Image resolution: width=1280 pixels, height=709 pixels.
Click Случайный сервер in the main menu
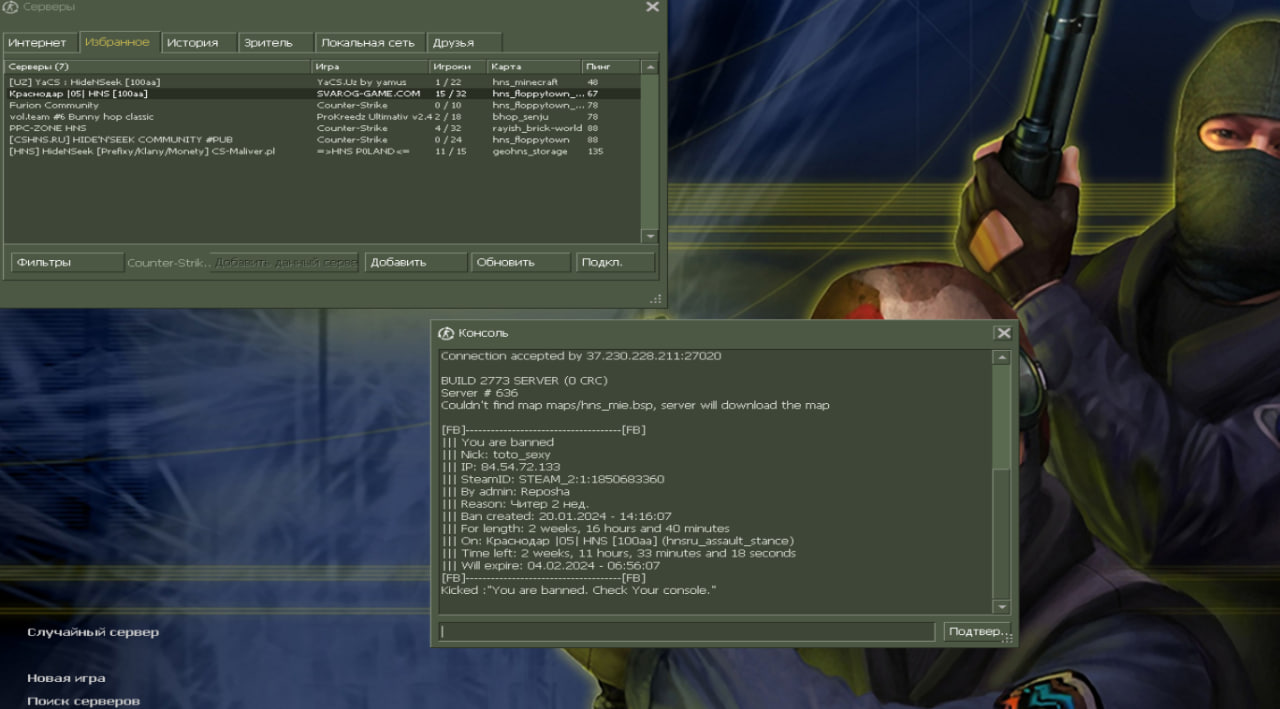coord(92,632)
